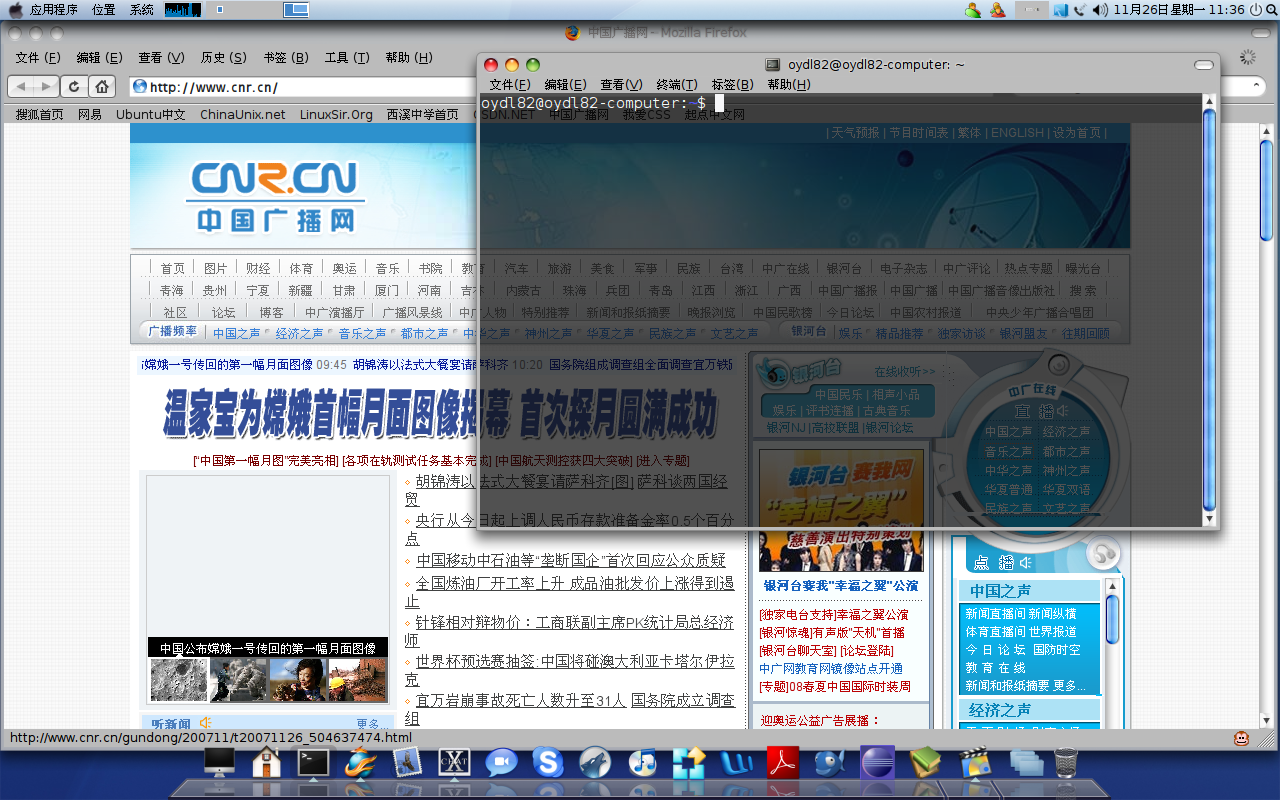The height and width of the screenshot is (800, 1280).
Task: Open the wolf head icon in dock
Action: pyautogui.click(x=595, y=762)
